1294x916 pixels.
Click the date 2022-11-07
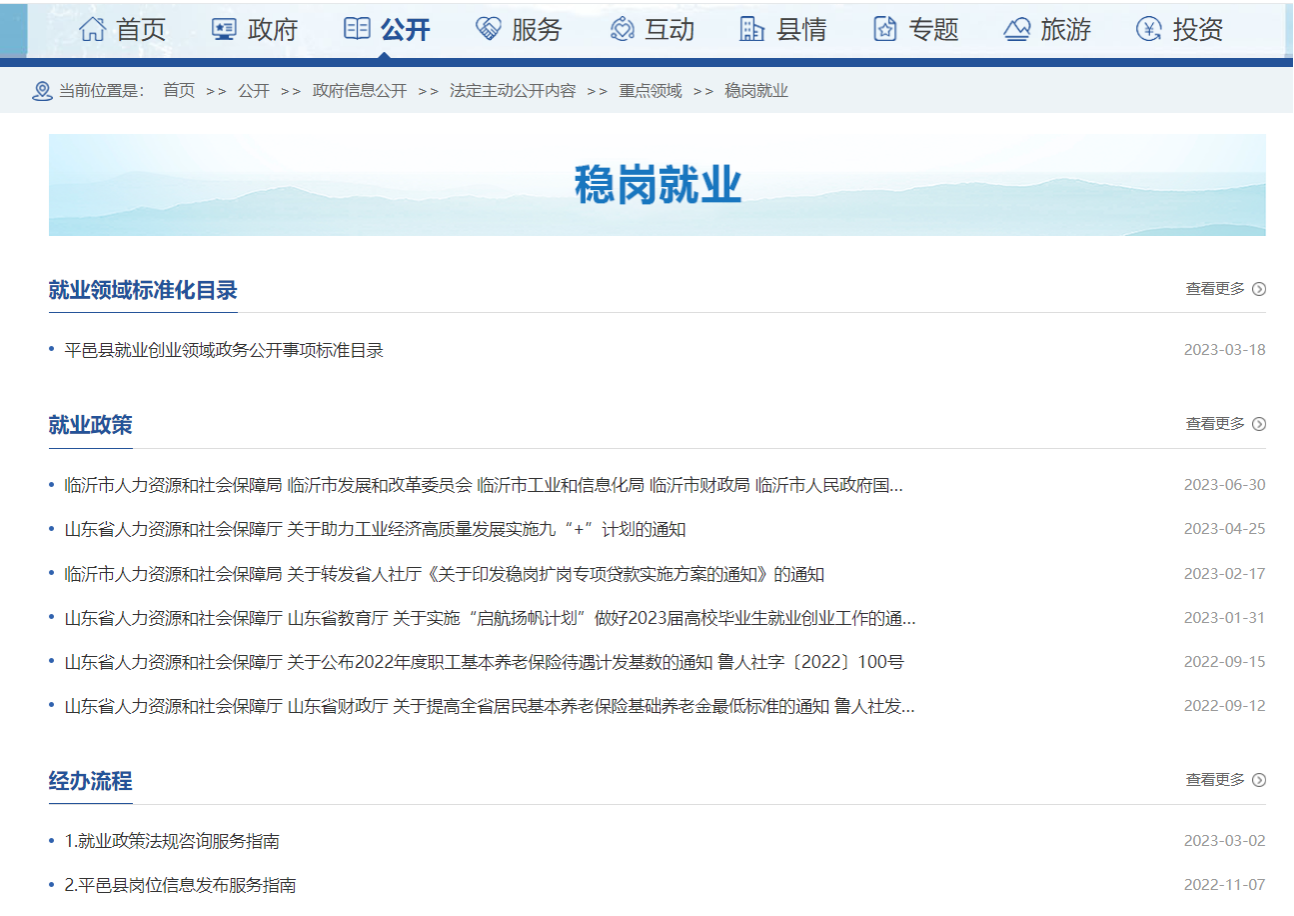(1225, 885)
